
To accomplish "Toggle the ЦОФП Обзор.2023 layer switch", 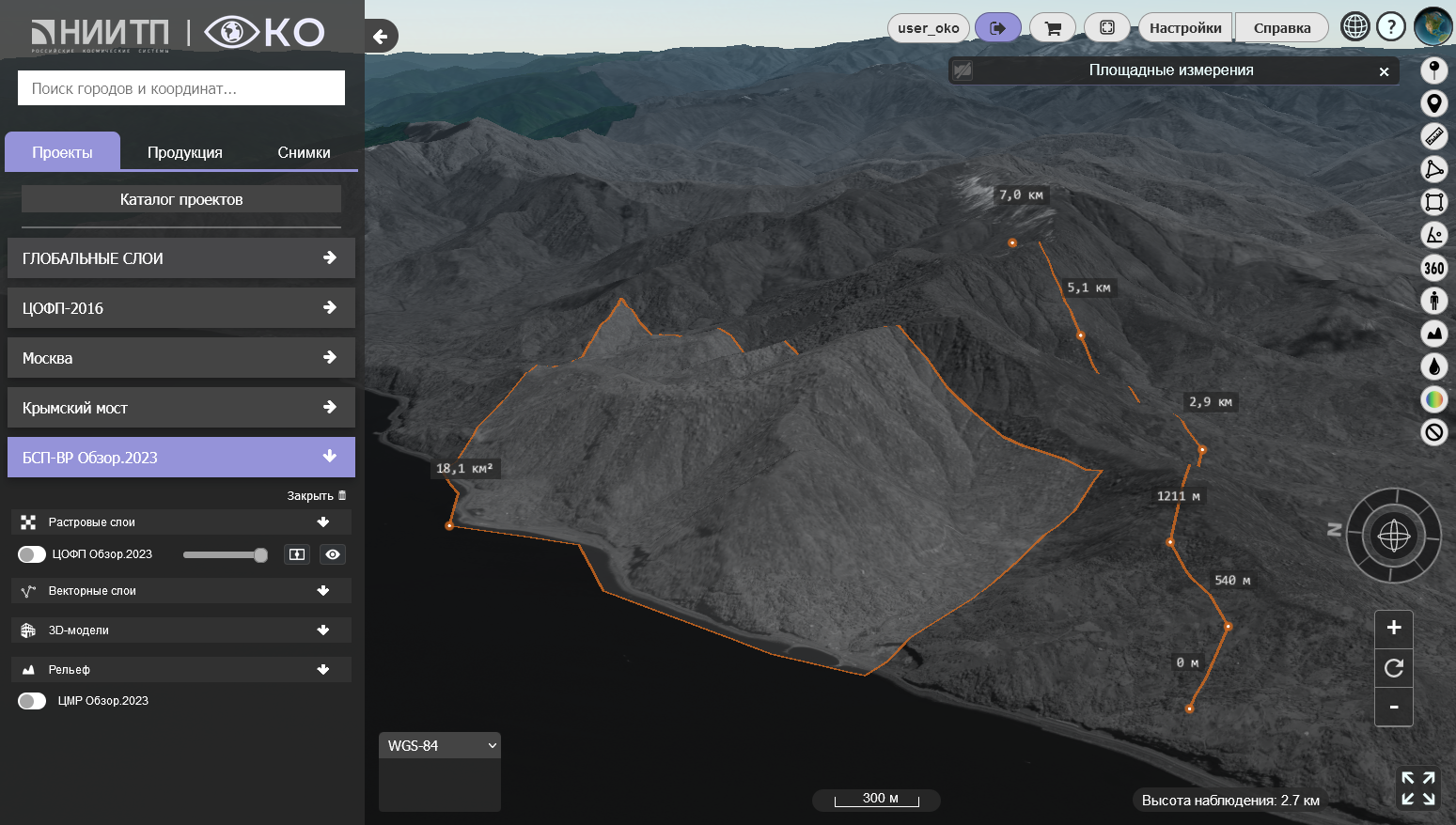I will [32, 554].
